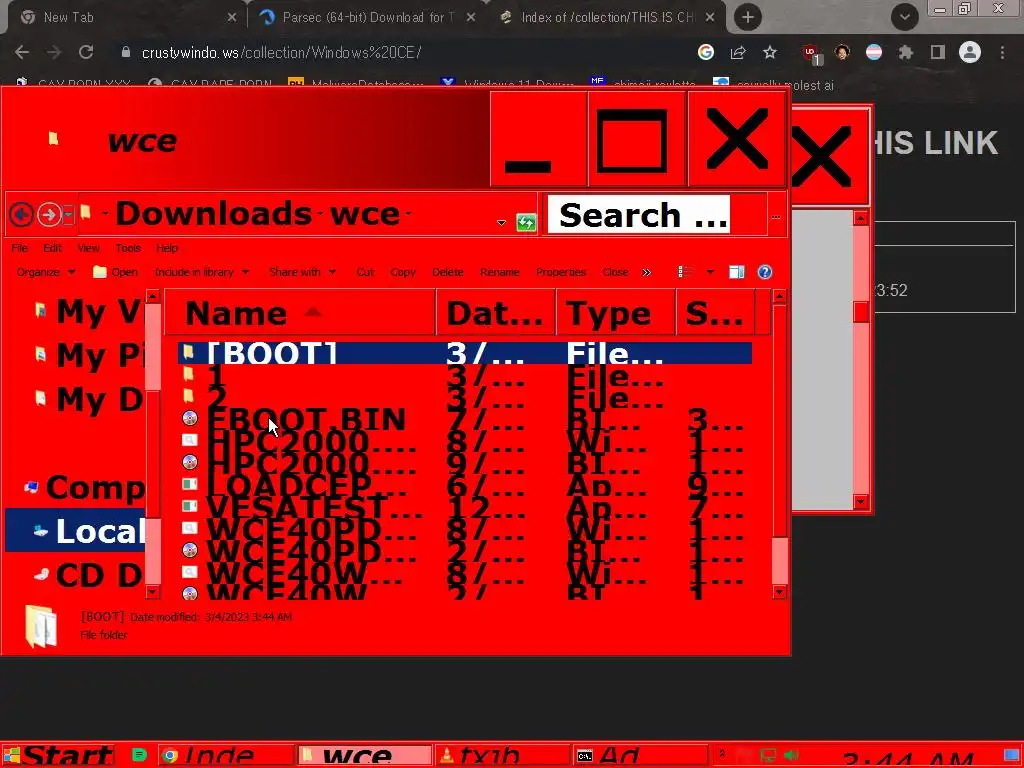This screenshot has height=768, width=1024.
Task: Switch to Parsec Download tab
Action: click(366, 18)
